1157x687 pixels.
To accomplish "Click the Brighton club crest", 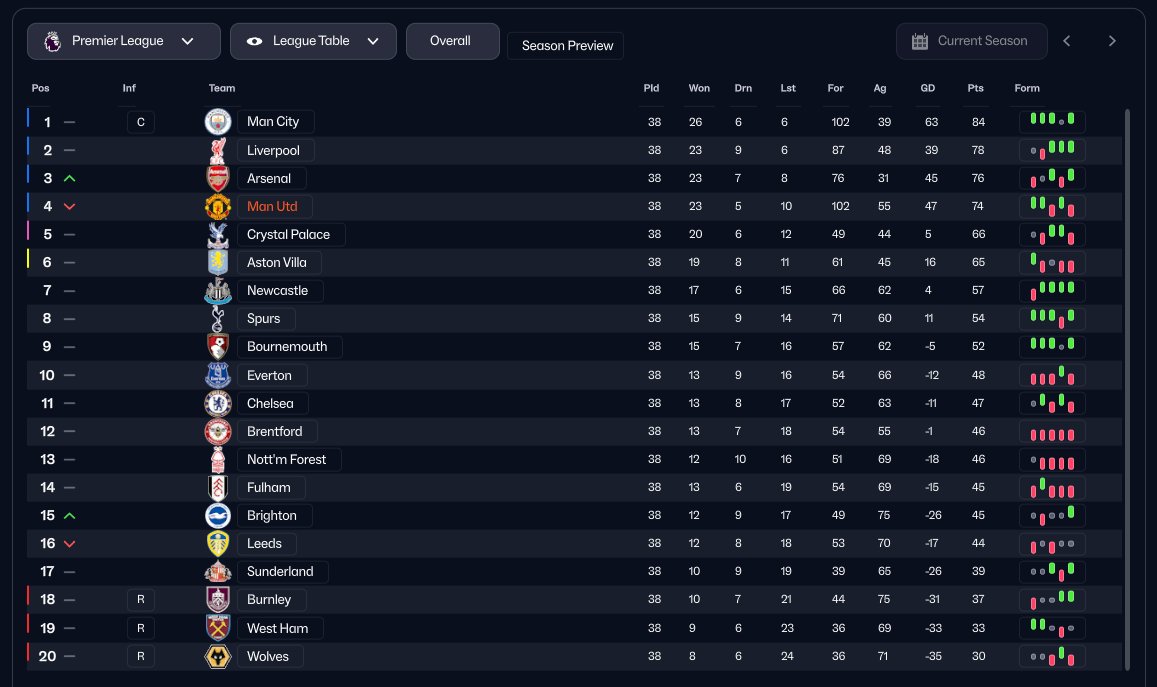I will point(218,515).
